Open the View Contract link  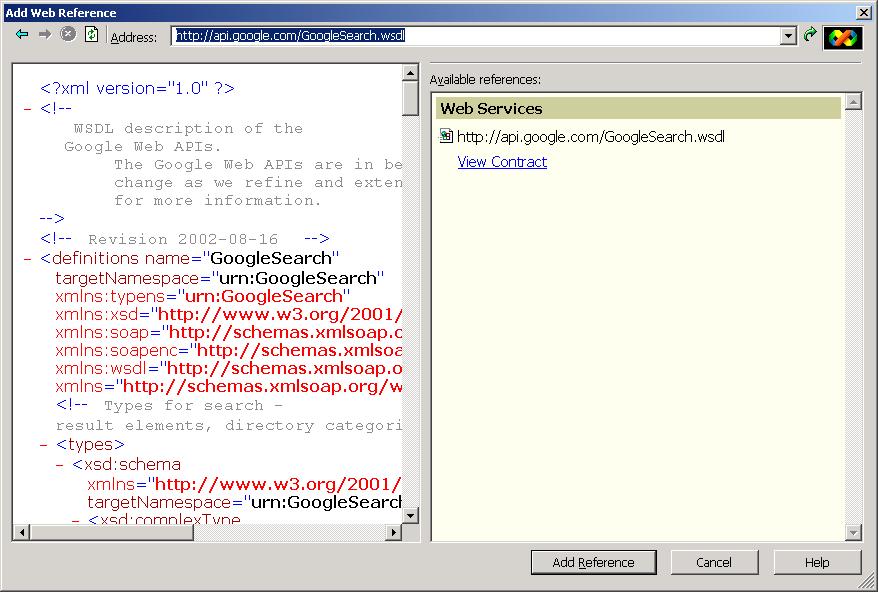coord(502,162)
